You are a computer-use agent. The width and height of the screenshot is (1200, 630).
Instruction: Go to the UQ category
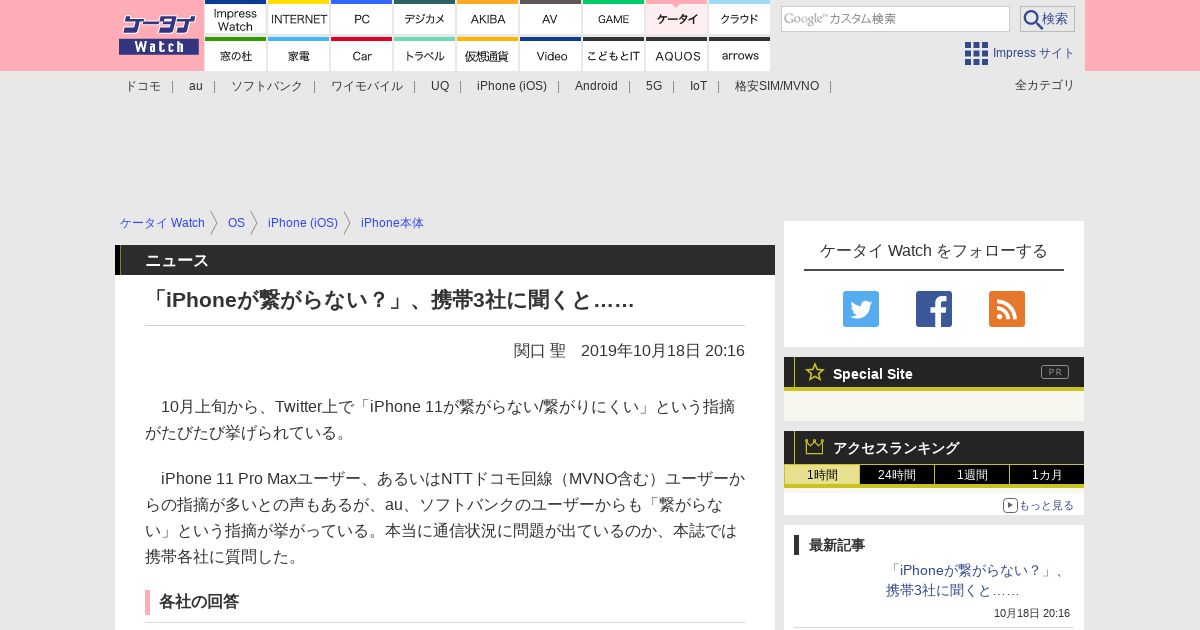[x=440, y=86]
